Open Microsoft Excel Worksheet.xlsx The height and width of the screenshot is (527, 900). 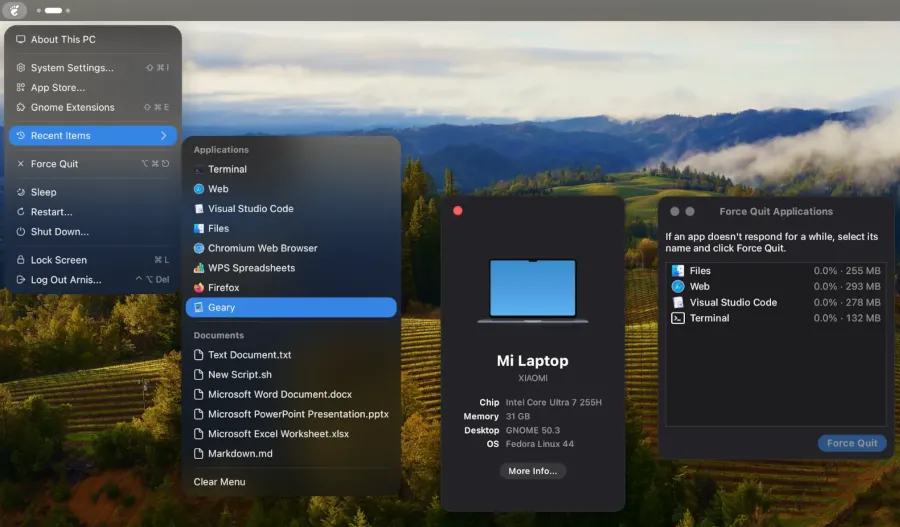(291, 433)
